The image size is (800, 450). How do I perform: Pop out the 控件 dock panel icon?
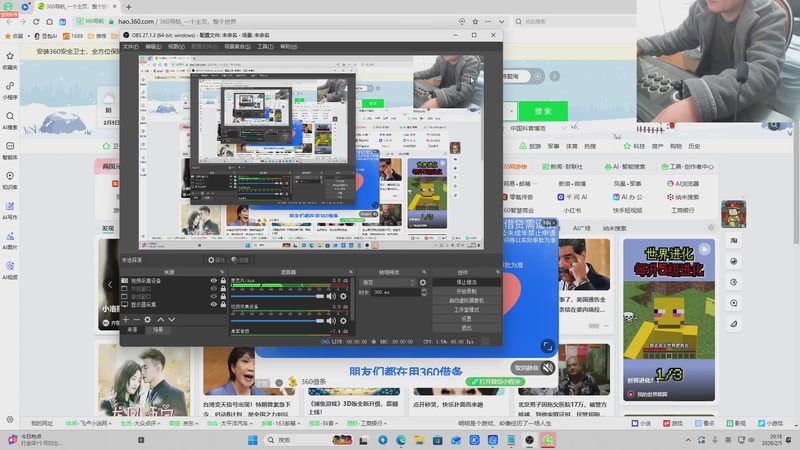[x=497, y=272]
